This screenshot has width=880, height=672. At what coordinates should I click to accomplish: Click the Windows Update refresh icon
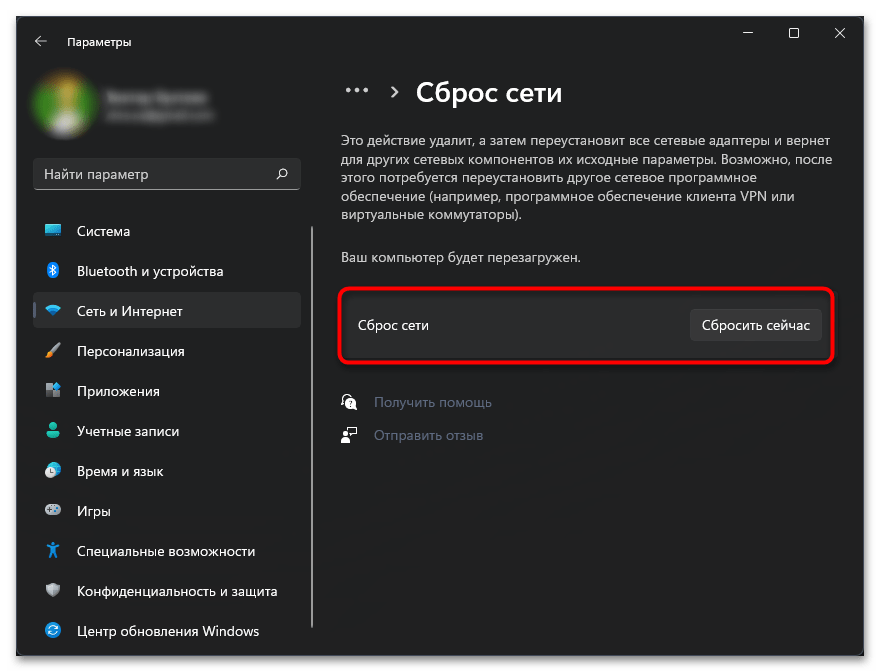[x=53, y=630]
